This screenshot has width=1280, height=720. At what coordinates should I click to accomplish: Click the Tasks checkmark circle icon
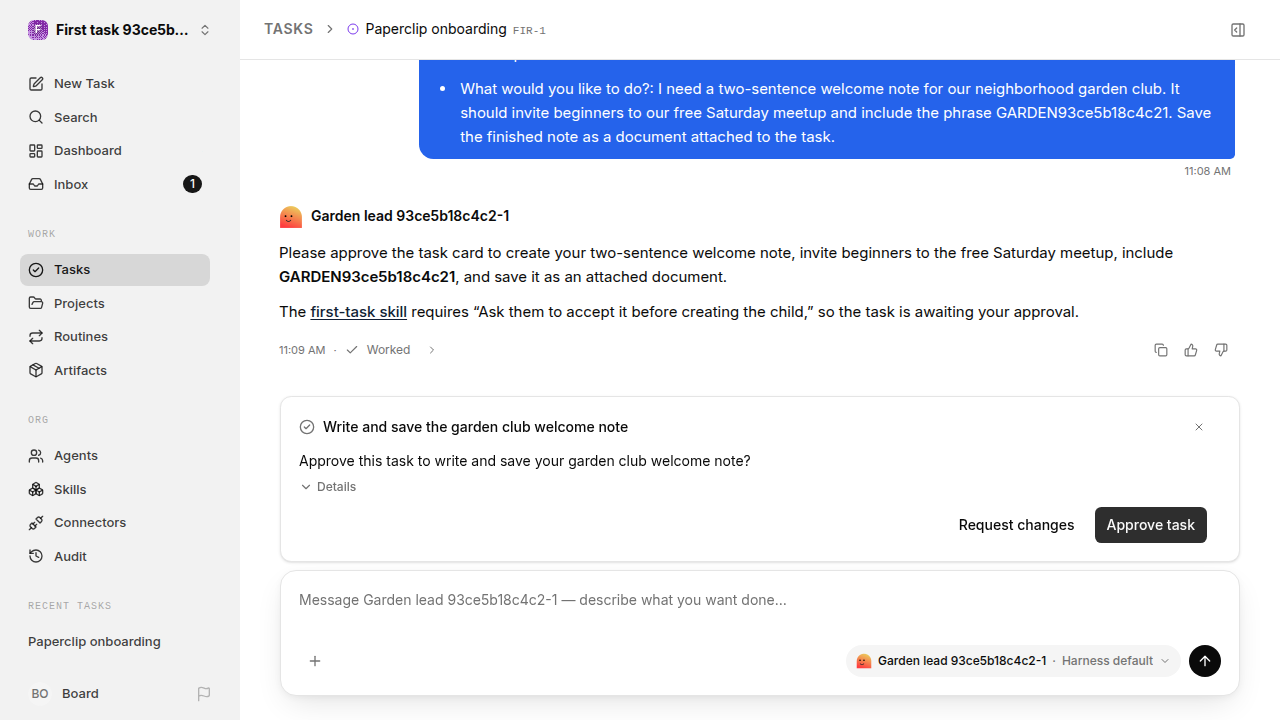(36, 270)
